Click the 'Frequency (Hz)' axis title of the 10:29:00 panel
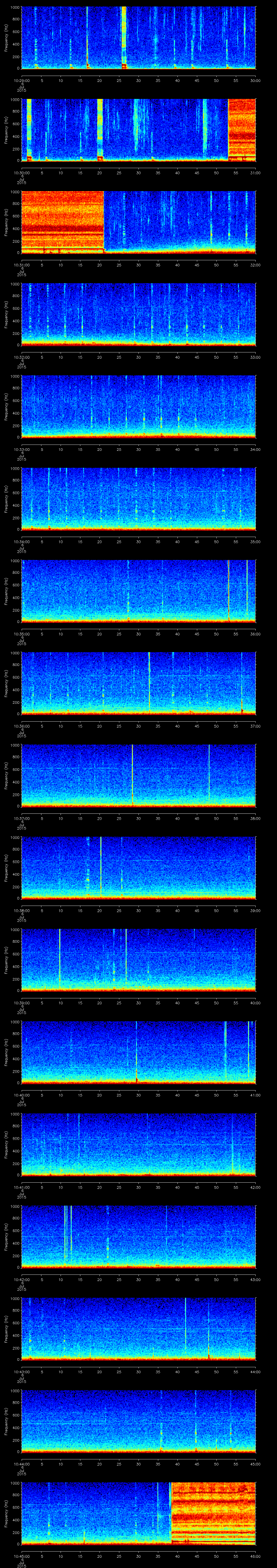Viewport: 277px width, 1568px height. pos(6,38)
